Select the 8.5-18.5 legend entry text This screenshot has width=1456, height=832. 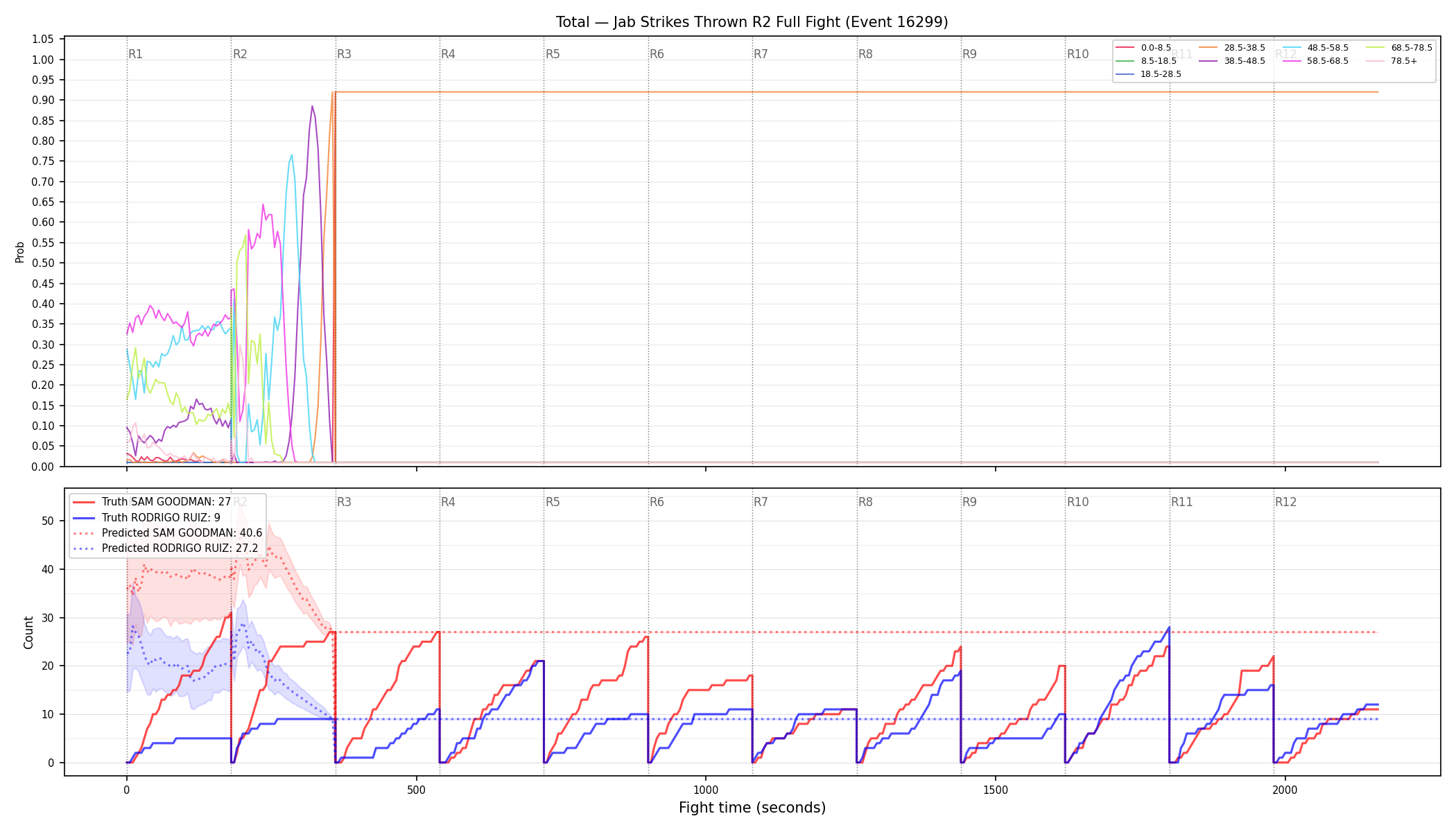(1159, 61)
